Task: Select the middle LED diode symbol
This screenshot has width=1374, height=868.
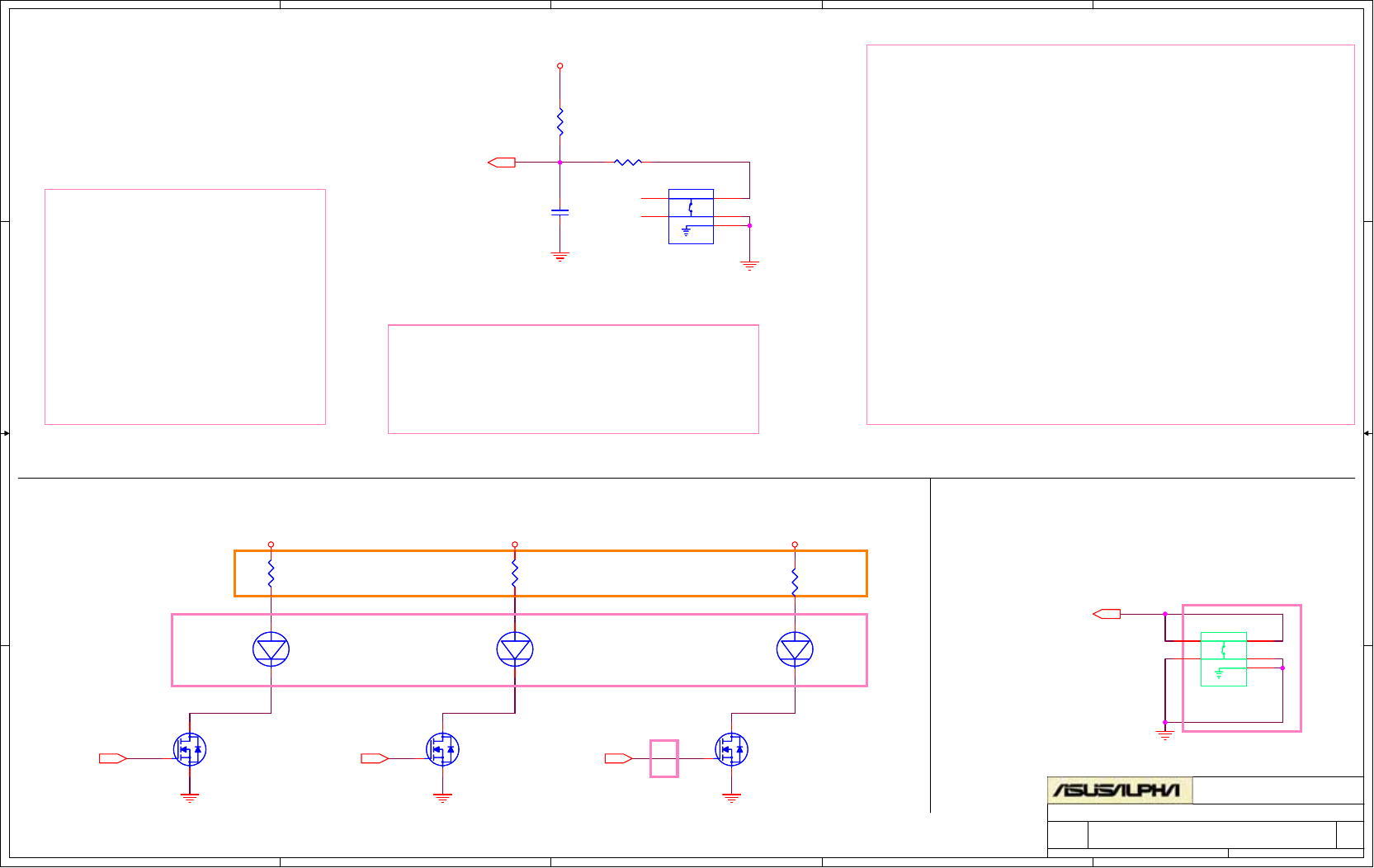Action: [x=515, y=649]
